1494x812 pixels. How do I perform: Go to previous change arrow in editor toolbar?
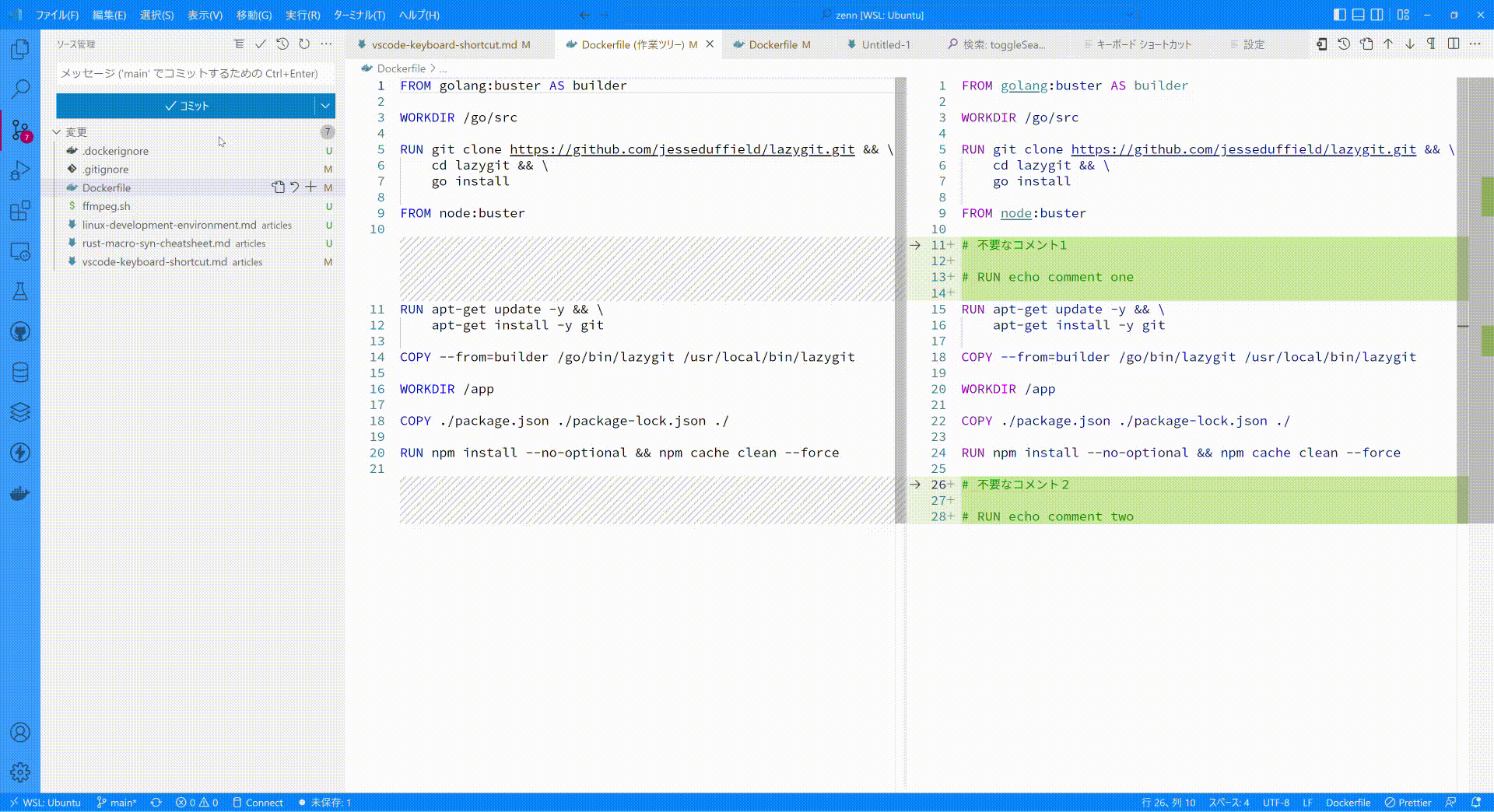(1388, 44)
